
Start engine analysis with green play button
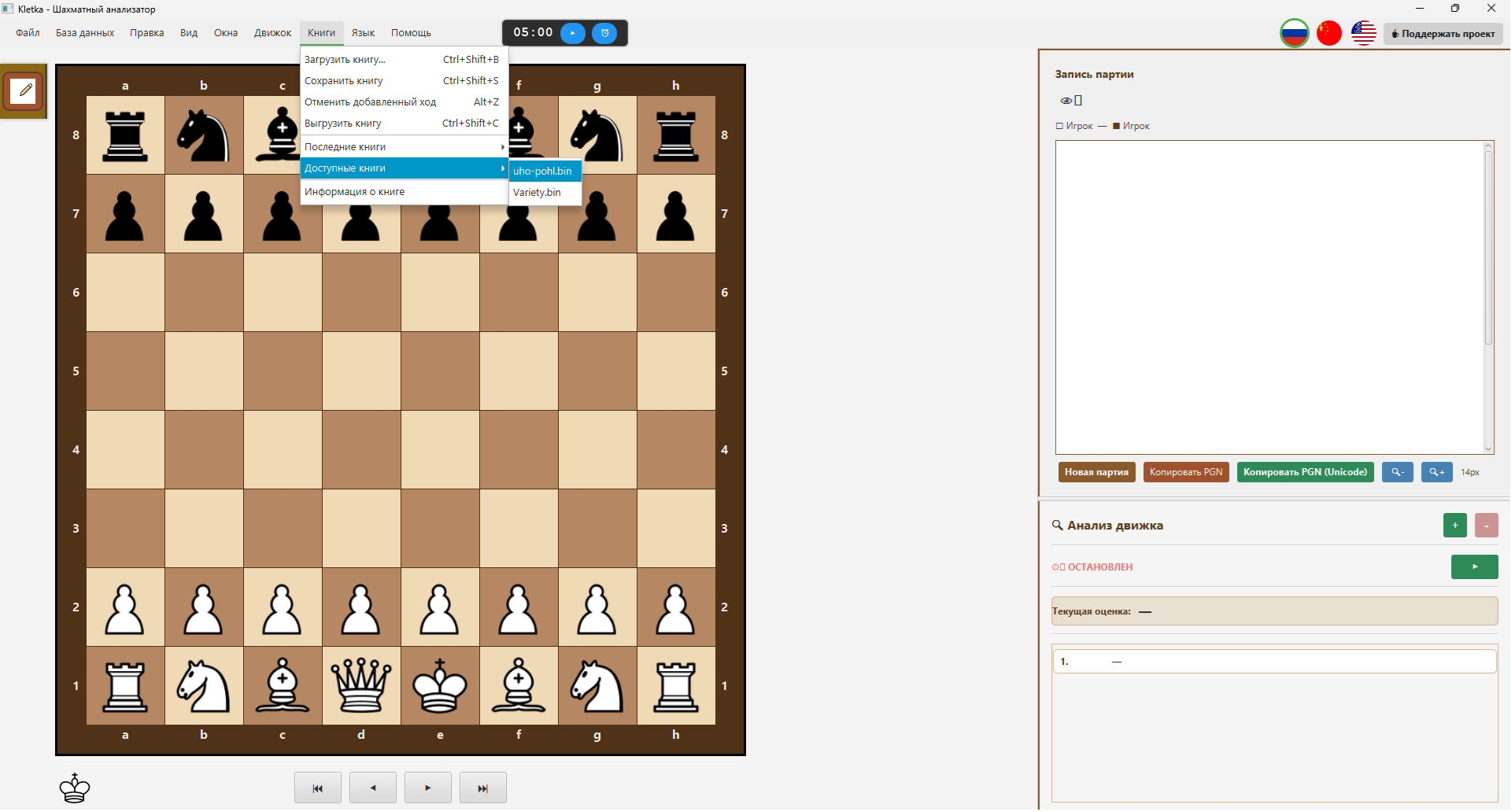tap(1475, 567)
